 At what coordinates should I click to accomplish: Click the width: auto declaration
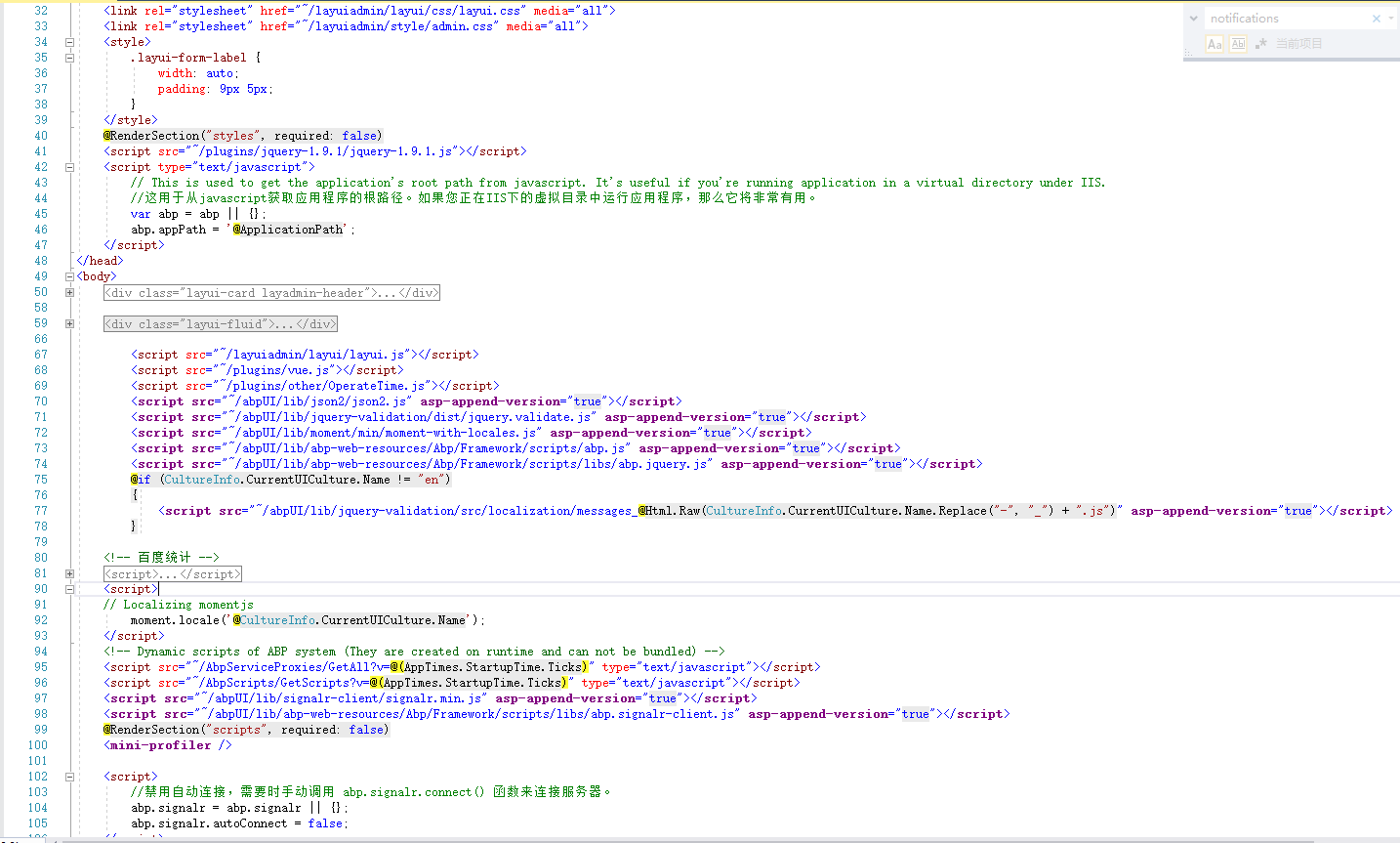198,73
